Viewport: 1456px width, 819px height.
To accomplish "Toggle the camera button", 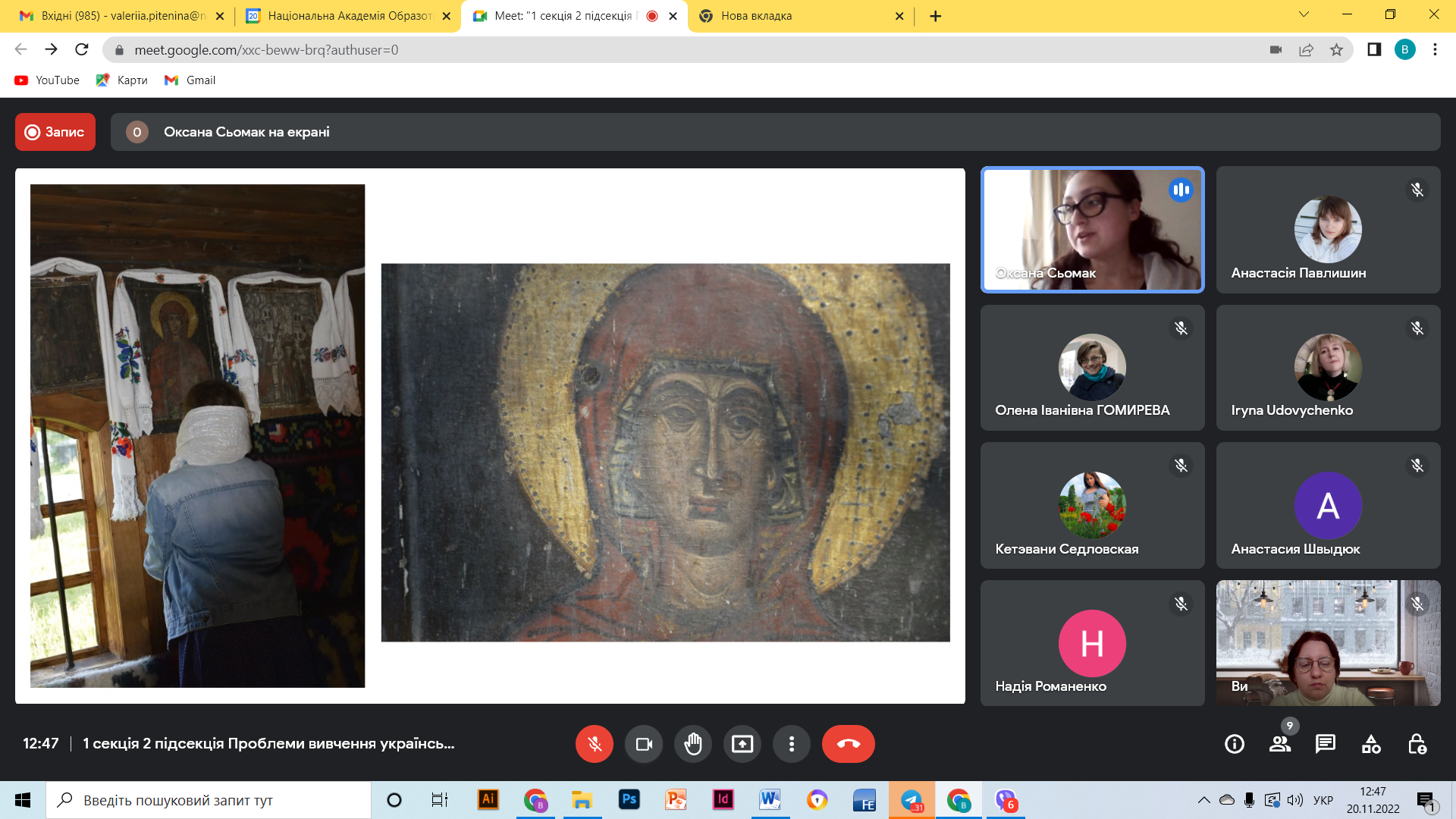I will [x=644, y=744].
